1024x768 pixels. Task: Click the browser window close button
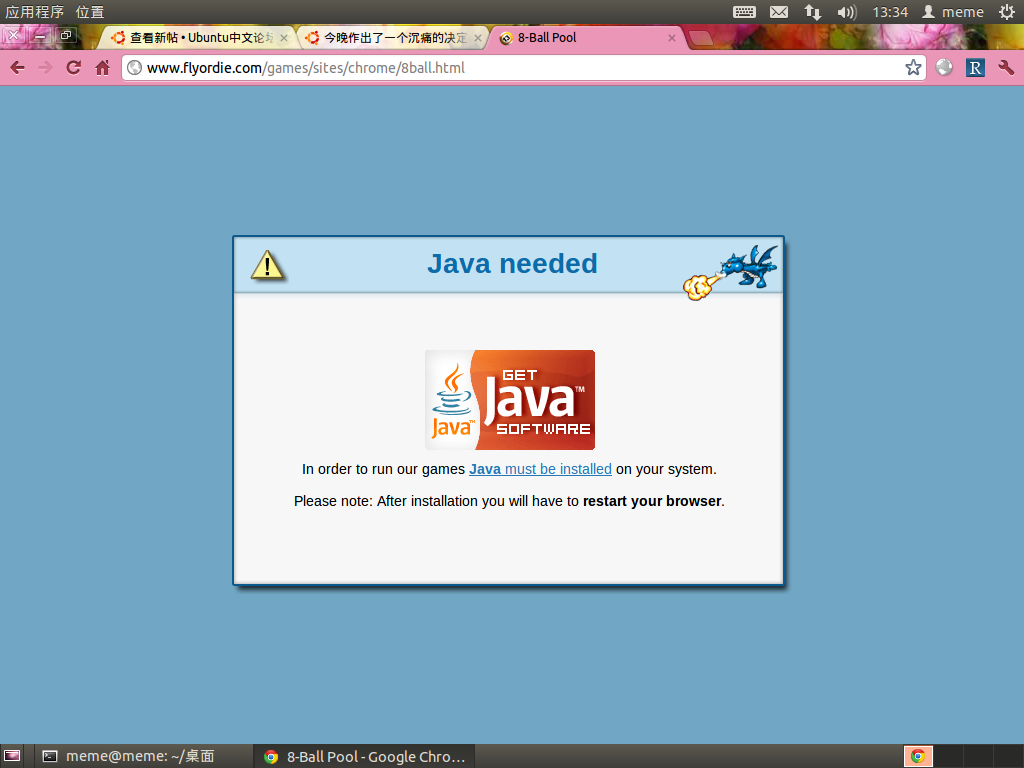point(14,35)
